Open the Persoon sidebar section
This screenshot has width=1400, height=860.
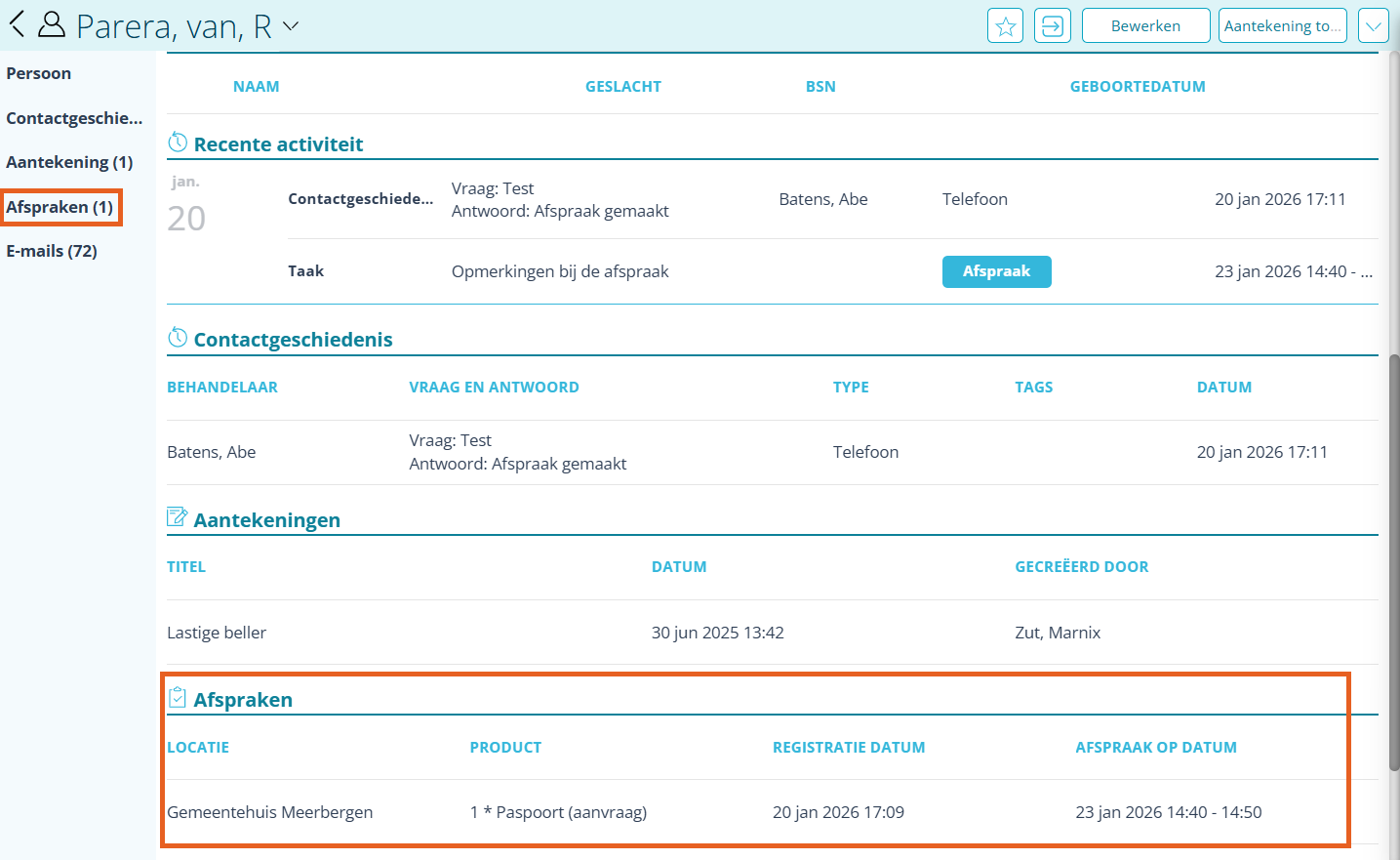(39, 73)
